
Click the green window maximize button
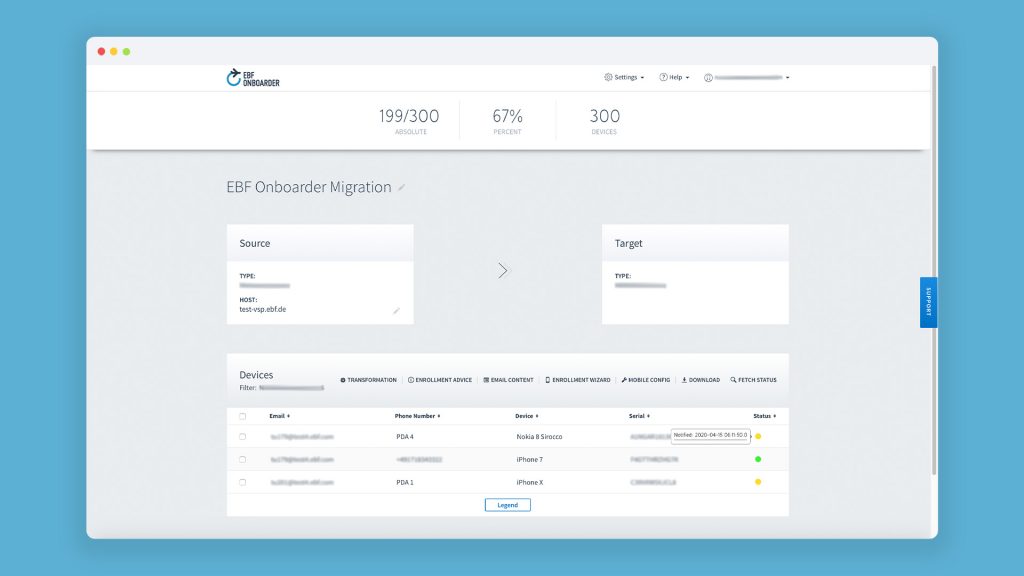(127, 52)
